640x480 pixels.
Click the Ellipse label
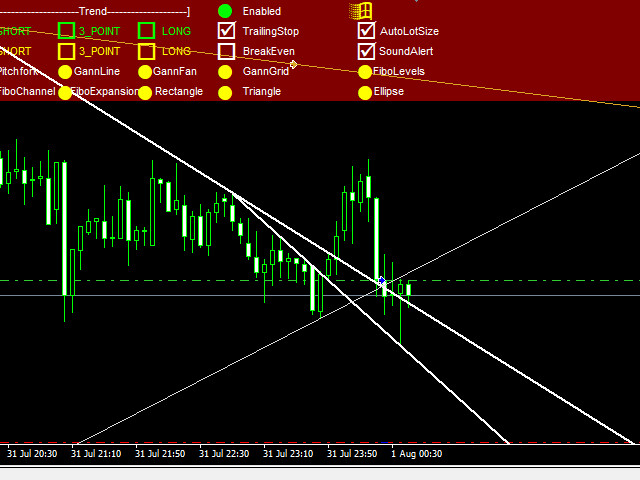click(x=389, y=91)
